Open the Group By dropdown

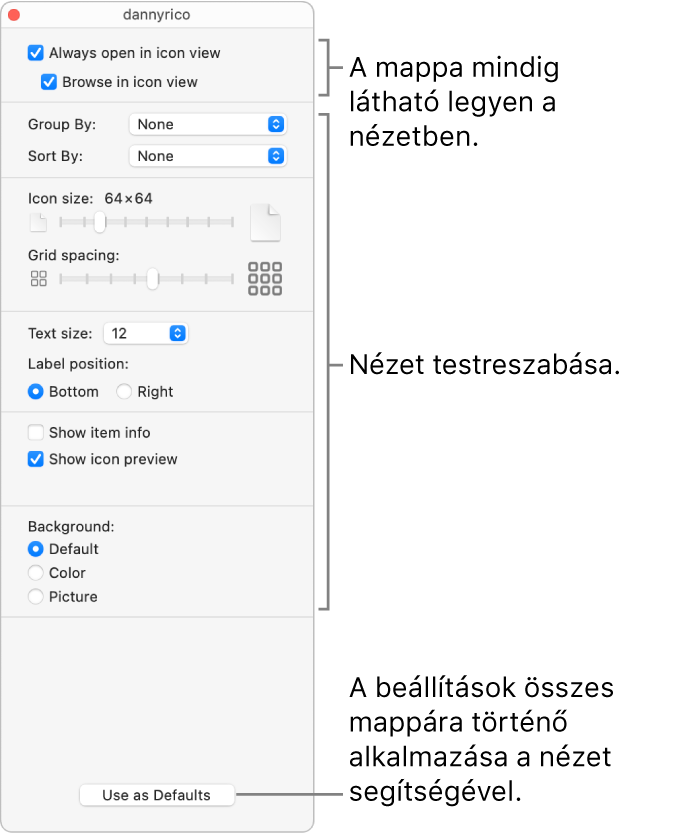click(208, 124)
